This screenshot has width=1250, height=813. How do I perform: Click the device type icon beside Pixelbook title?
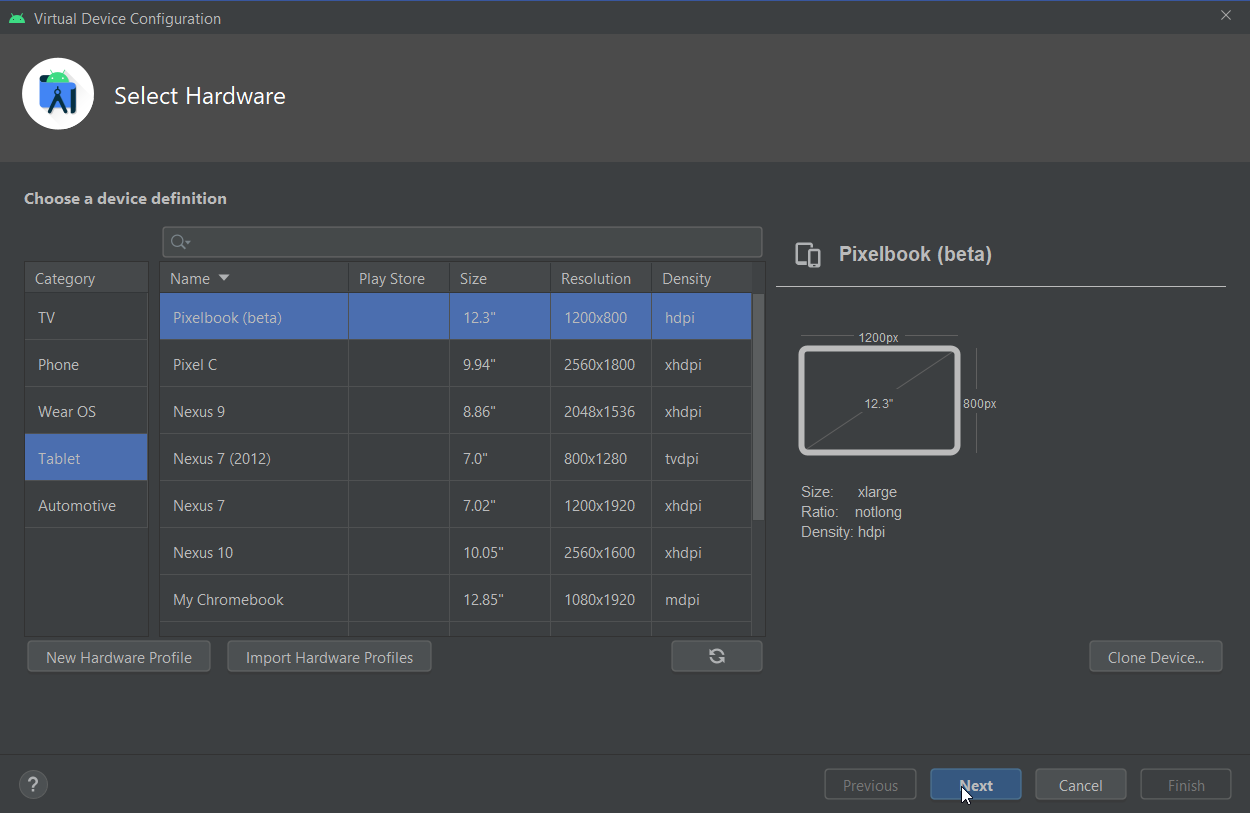(808, 255)
